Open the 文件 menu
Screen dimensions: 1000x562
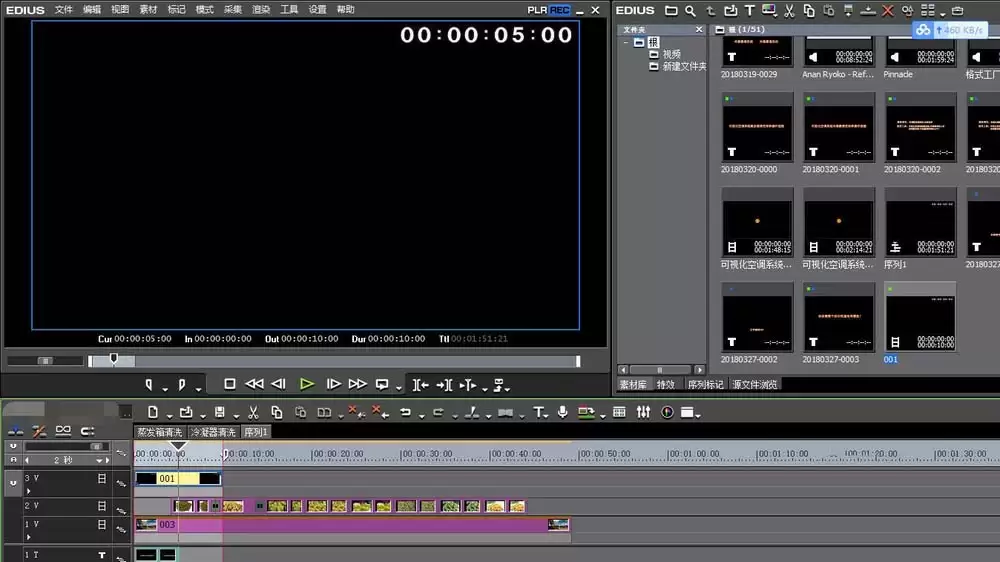coord(63,10)
